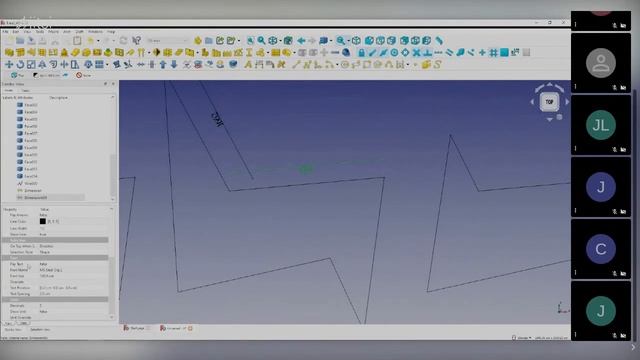Click the Open file folder icon

coord(20,40)
